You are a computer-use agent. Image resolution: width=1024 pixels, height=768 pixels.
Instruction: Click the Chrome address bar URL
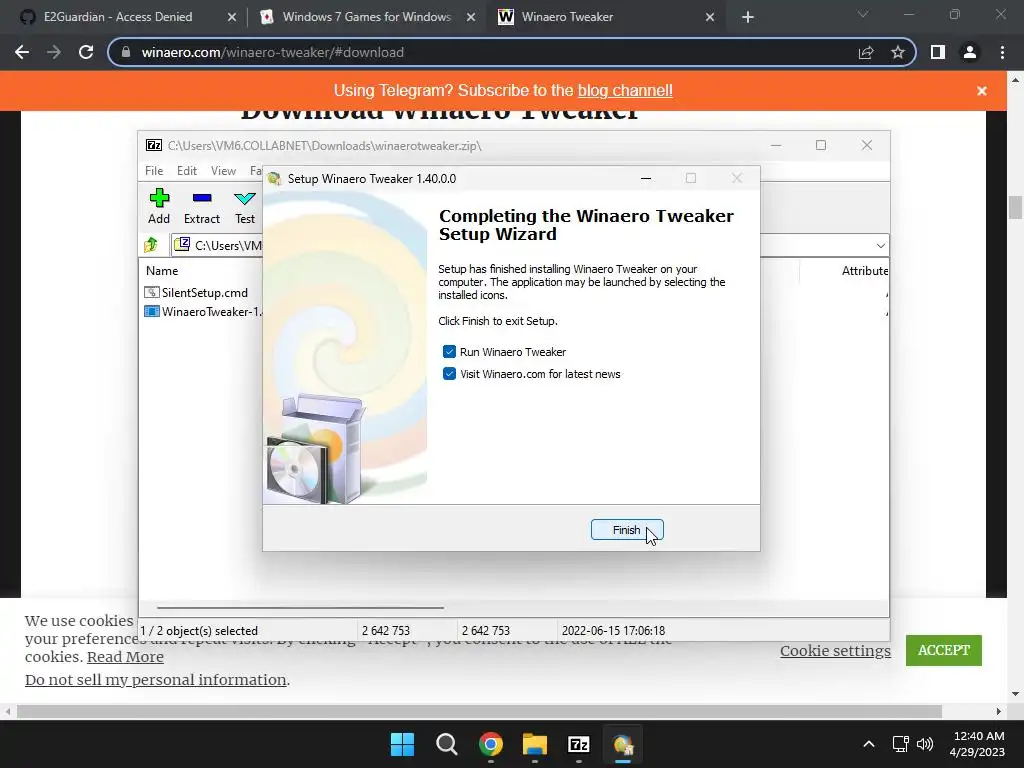(272, 52)
